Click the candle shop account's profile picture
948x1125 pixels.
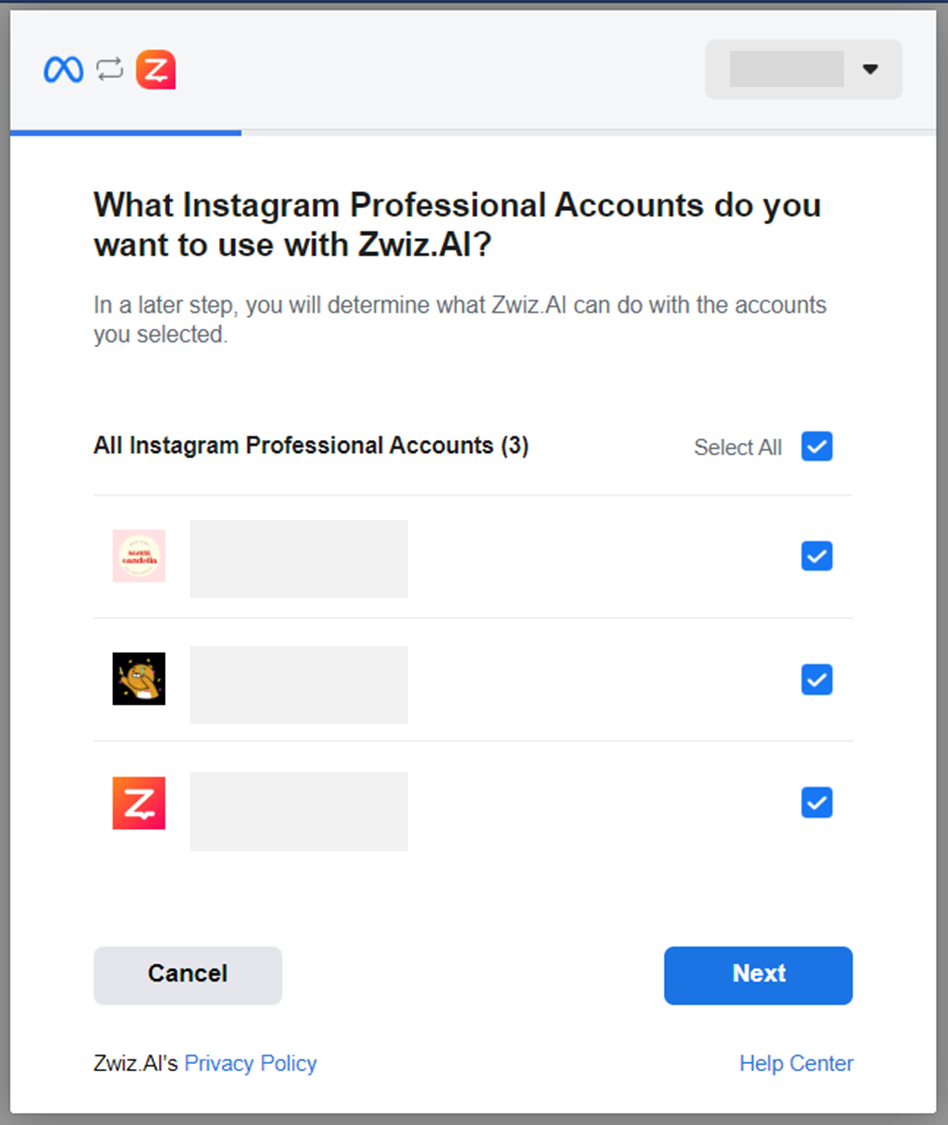(x=139, y=557)
